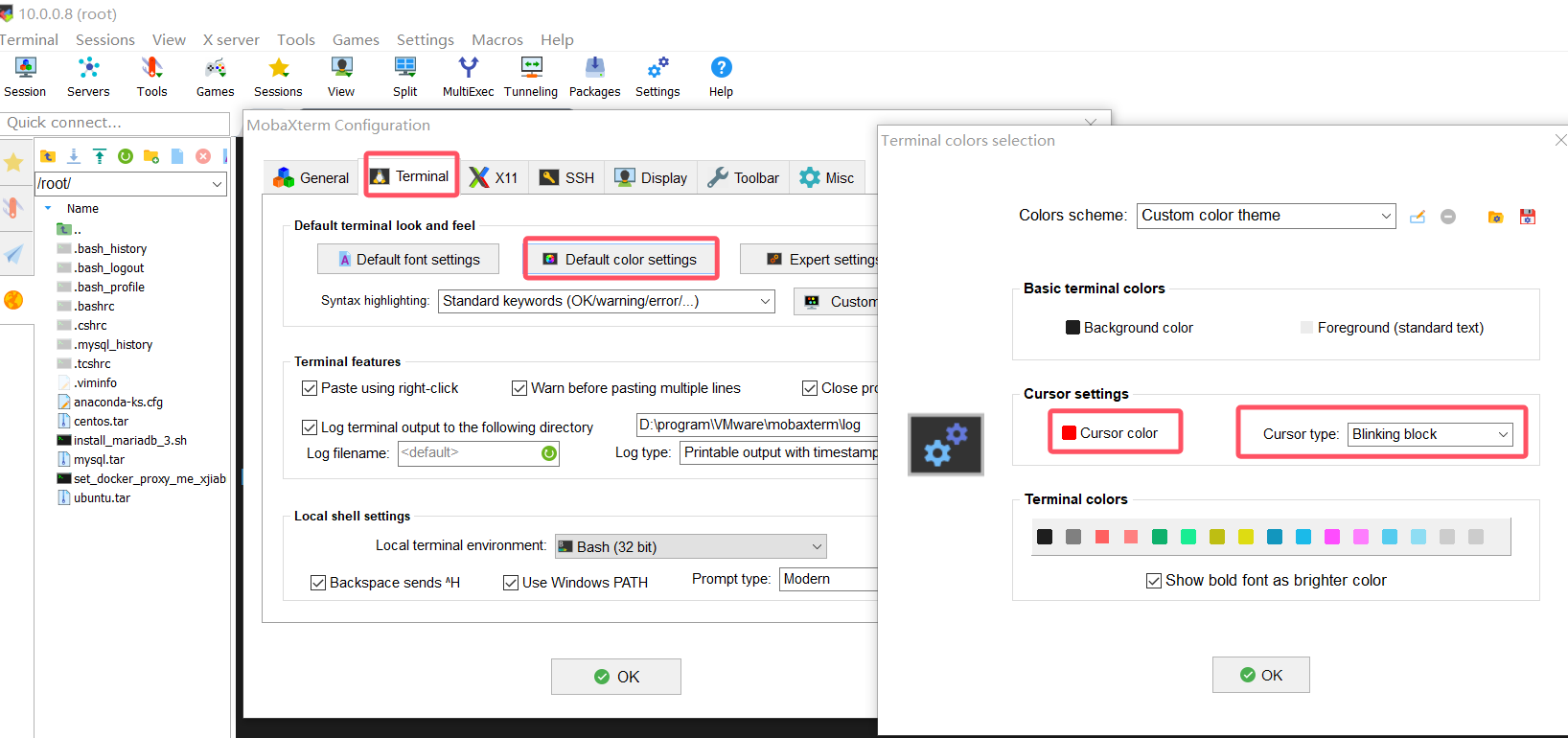
Task: Open the Servers toolbar icon
Action: pyautogui.click(x=88, y=77)
